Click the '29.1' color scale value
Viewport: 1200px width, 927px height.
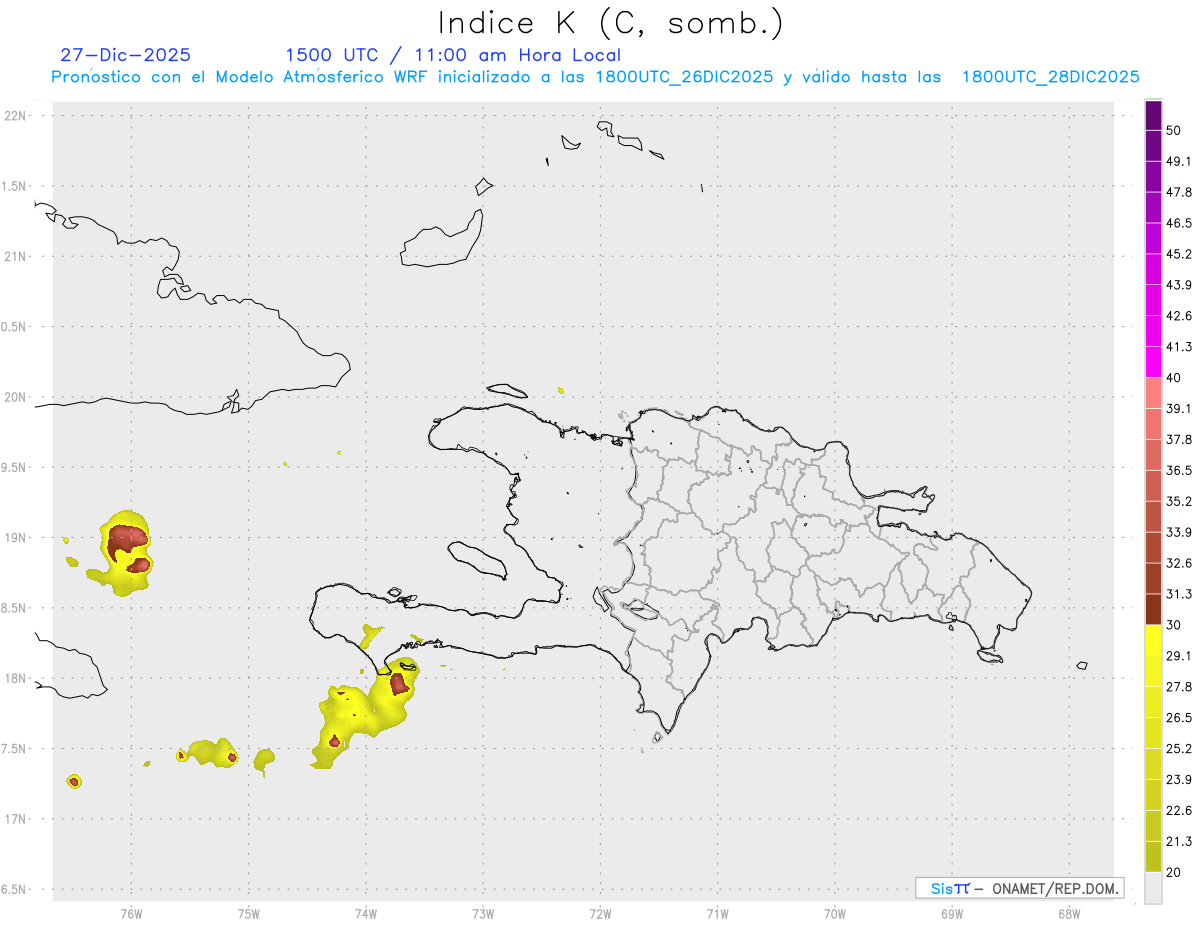pyautogui.click(x=1179, y=656)
